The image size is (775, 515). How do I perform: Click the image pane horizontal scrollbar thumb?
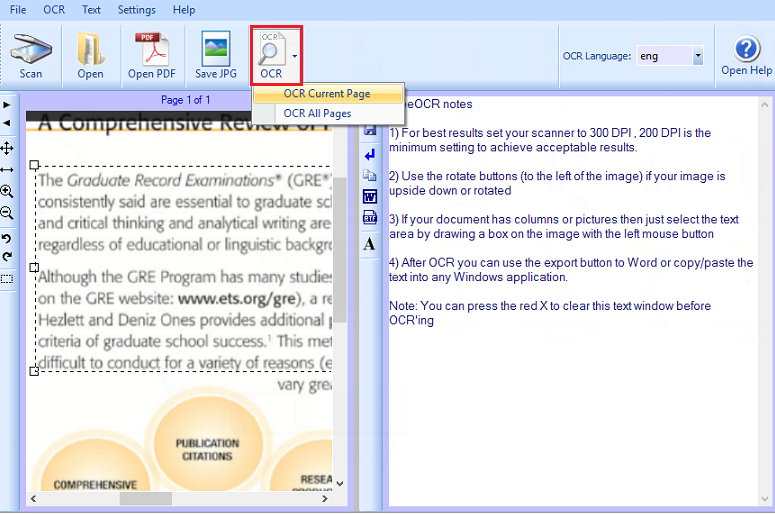coord(146,499)
